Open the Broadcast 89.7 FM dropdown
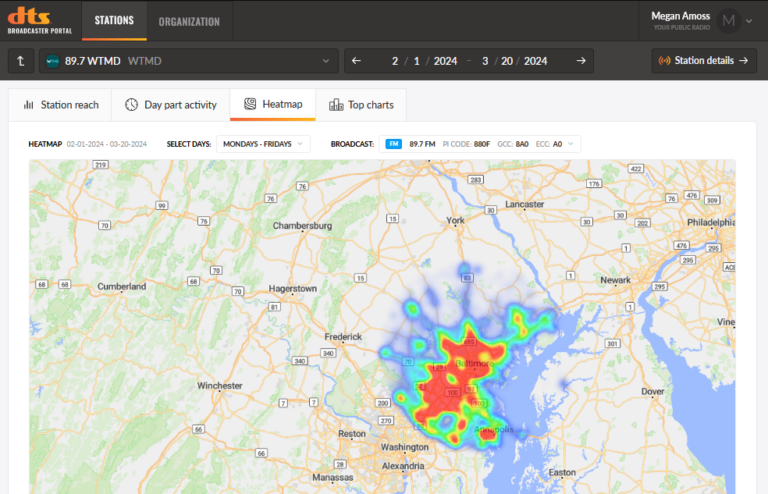Viewport: 768px width, 494px height. 480,144
